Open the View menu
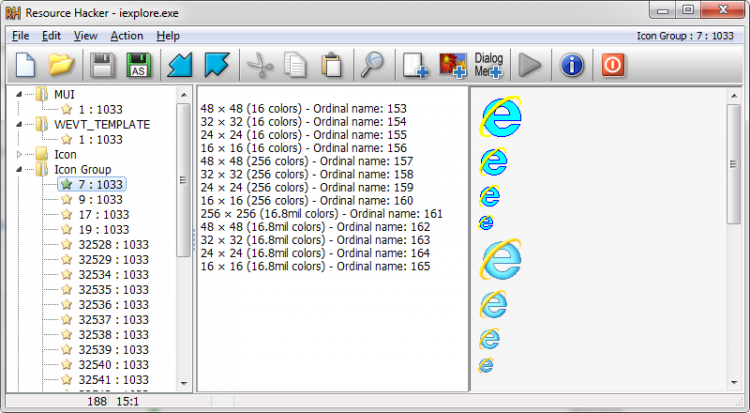 coord(86,36)
